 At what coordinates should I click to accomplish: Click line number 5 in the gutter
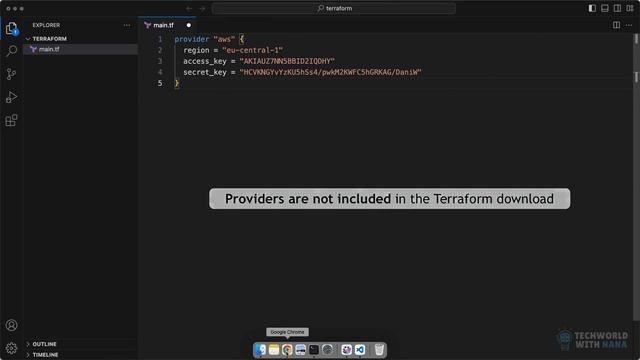click(x=160, y=83)
